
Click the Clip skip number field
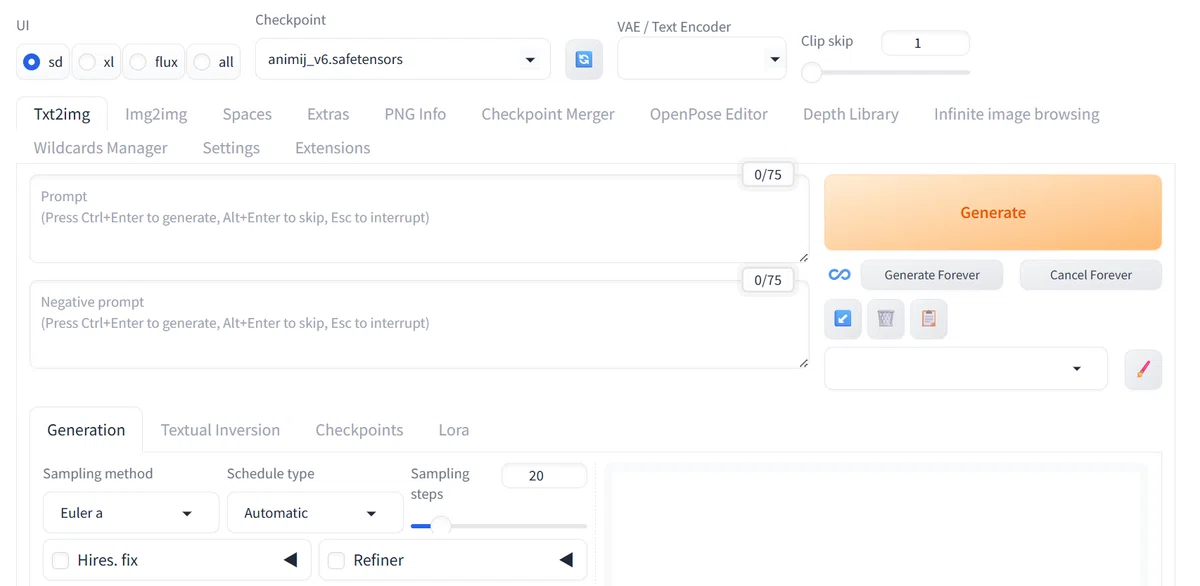click(x=925, y=43)
